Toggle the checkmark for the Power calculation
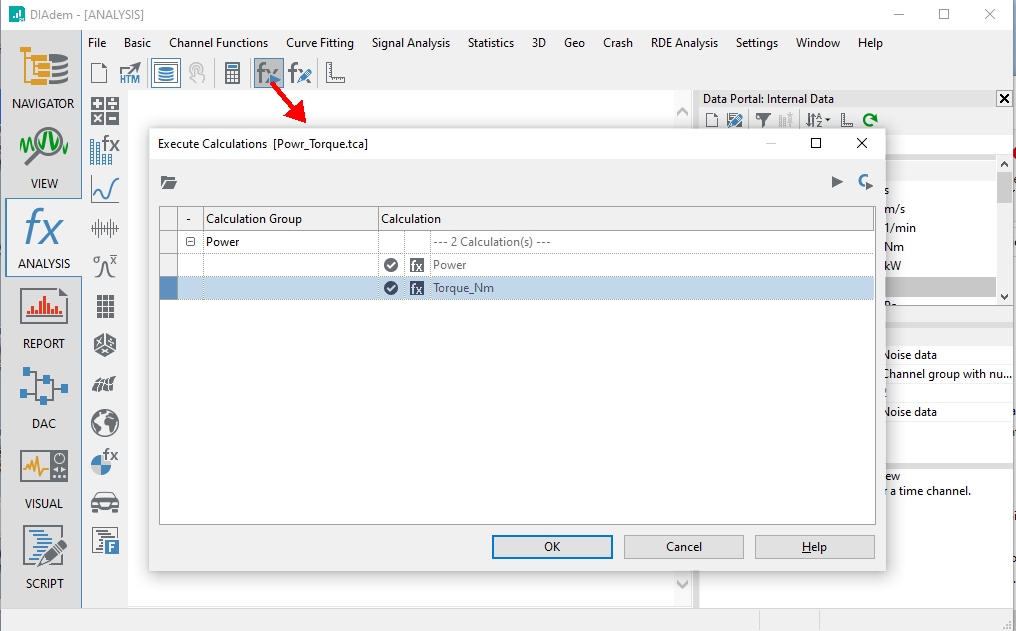This screenshot has height=631, width=1016. (391, 265)
